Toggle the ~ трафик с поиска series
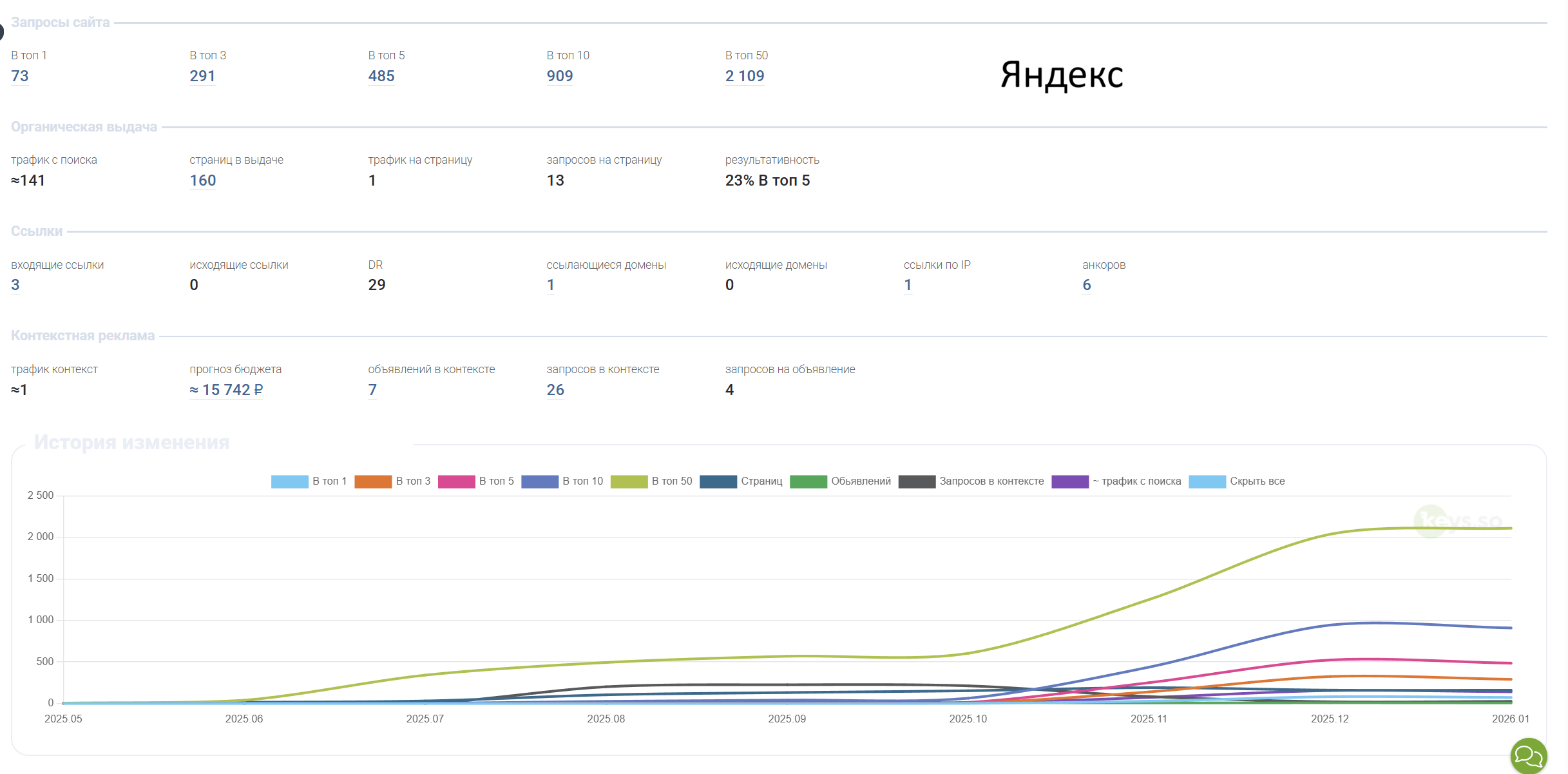The height and width of the screenshot is (774, 1568). click(x=1116, y=481)
